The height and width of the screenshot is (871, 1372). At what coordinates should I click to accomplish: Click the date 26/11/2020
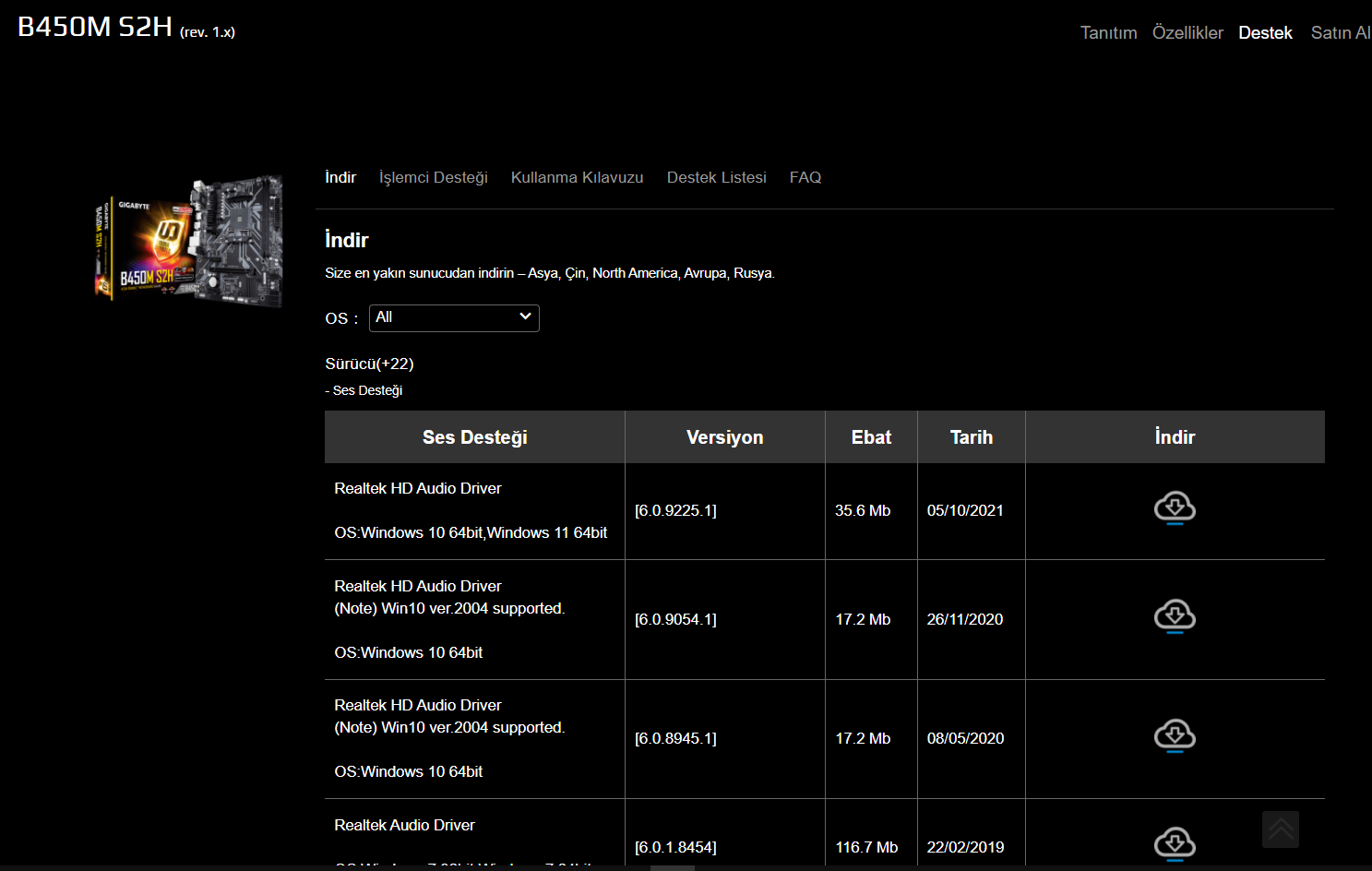click(x=965, y=619)
